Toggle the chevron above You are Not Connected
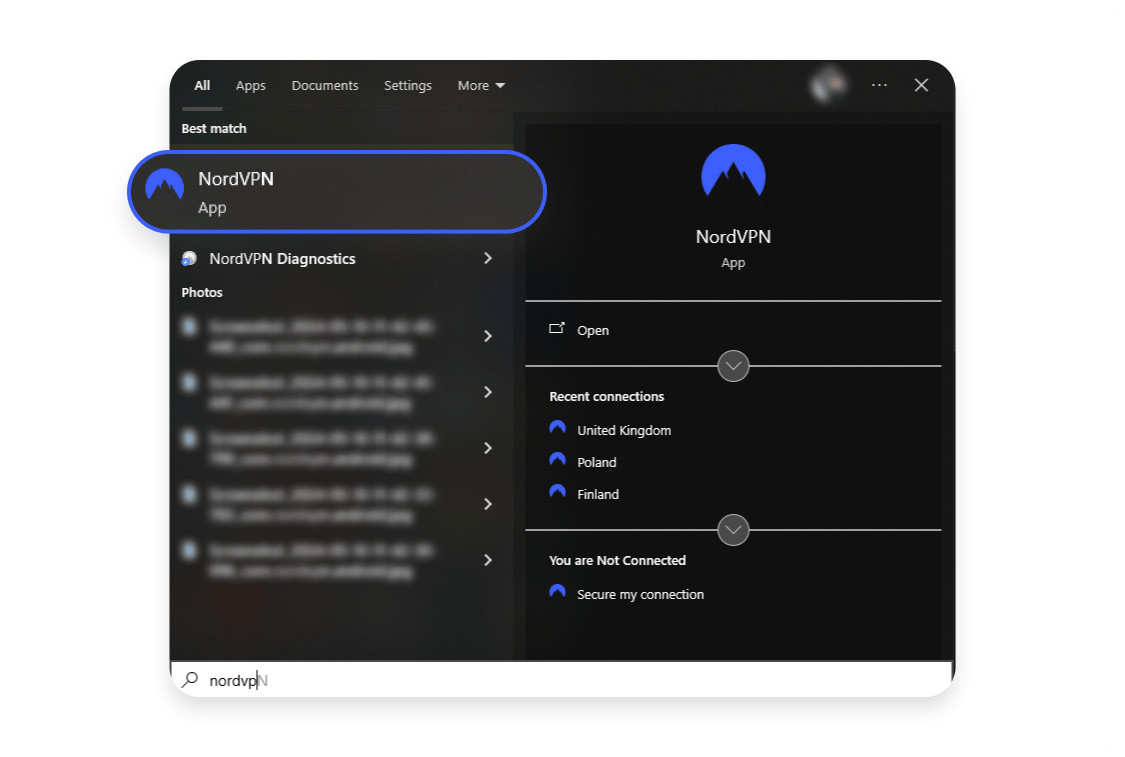The height and width of the screenshot is (757, 1125). click(x=733, y=530)
